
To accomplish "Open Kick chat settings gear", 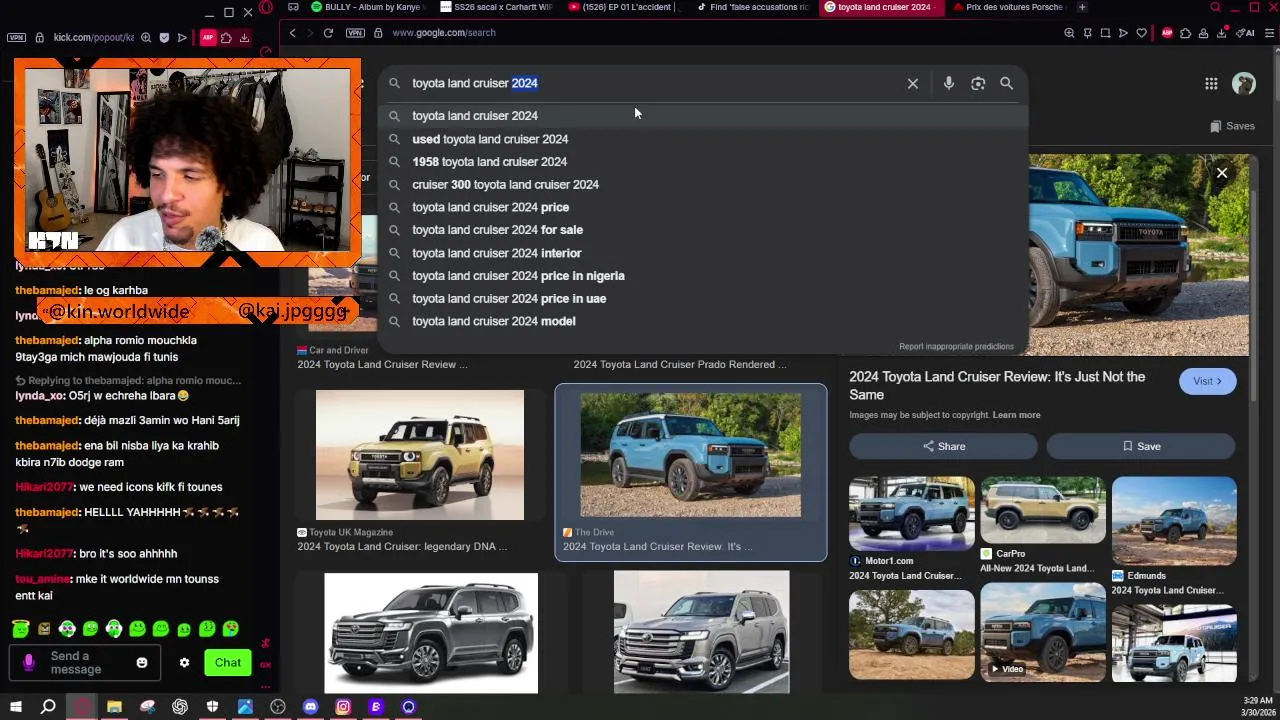I will [184, 663].
